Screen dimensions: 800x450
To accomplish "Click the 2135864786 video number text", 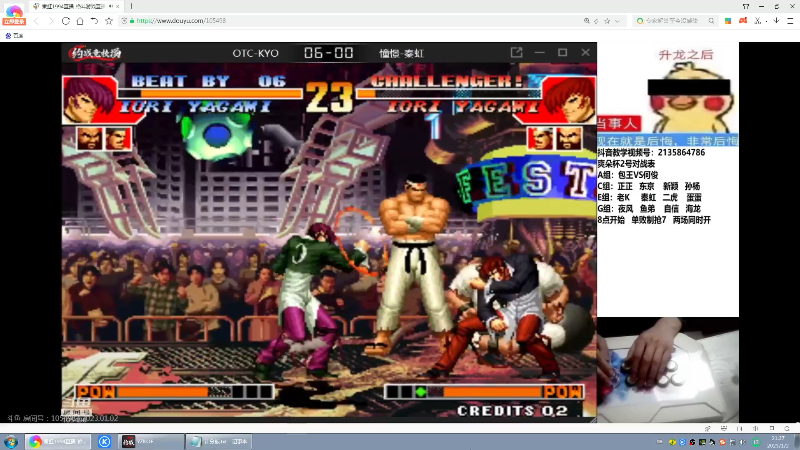I will [681, 153].
